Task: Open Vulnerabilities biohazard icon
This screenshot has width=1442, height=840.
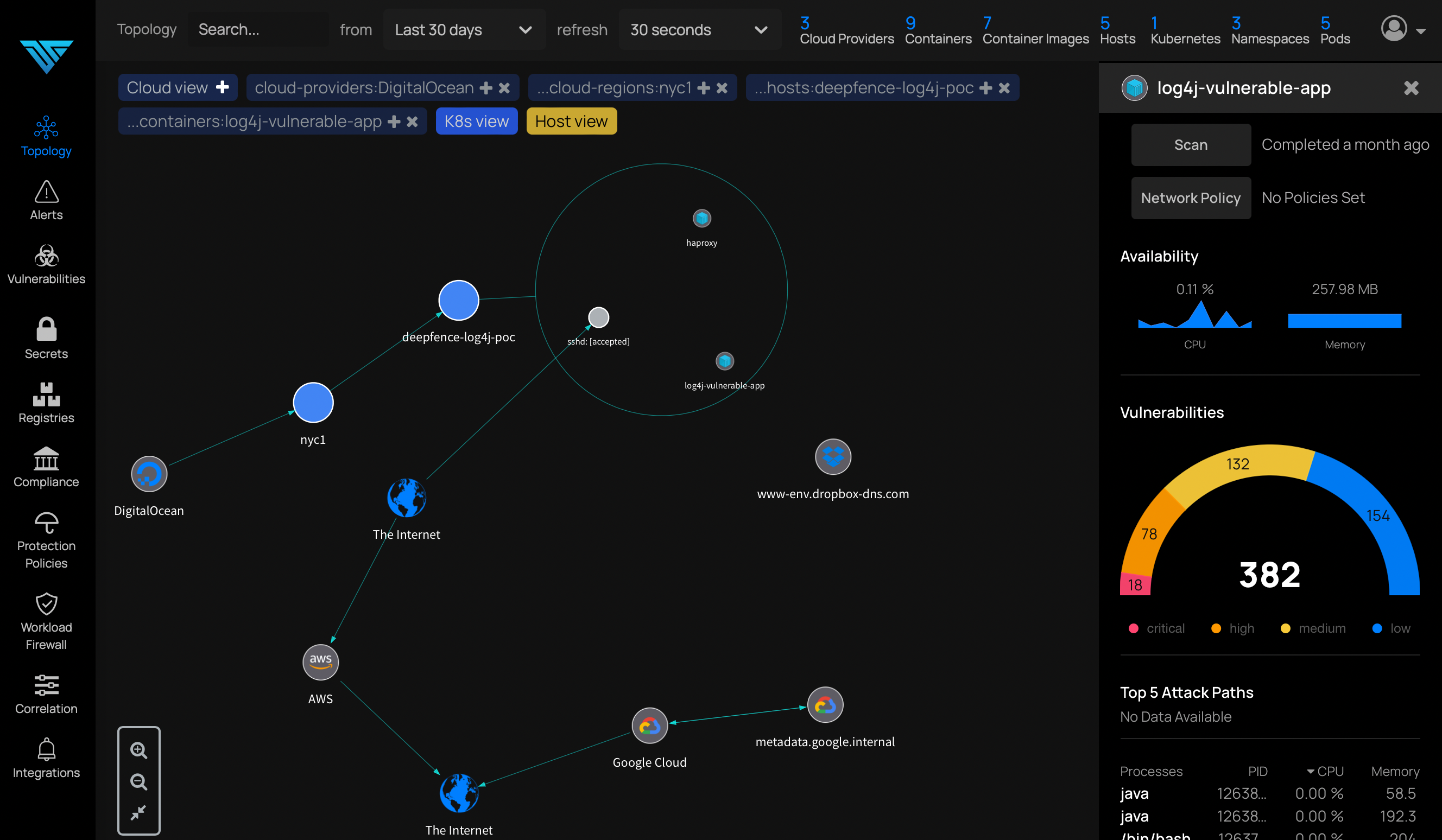Action: coord(46,256)
